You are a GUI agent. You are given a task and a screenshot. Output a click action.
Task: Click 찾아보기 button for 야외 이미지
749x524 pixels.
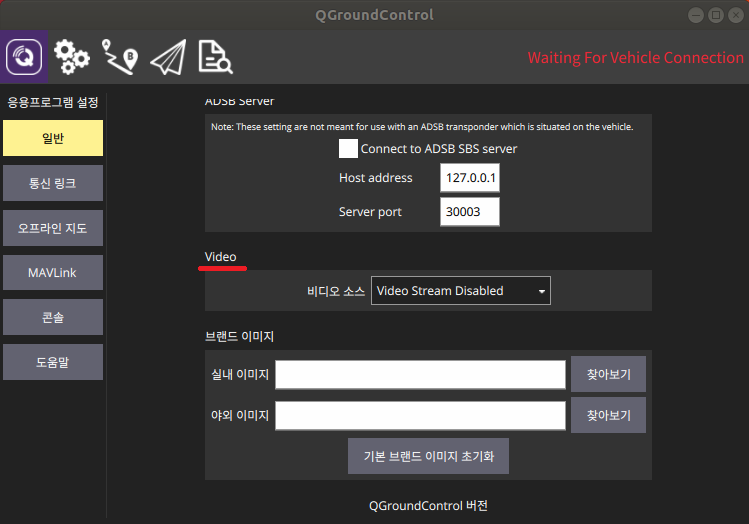(x=609, y=415)
